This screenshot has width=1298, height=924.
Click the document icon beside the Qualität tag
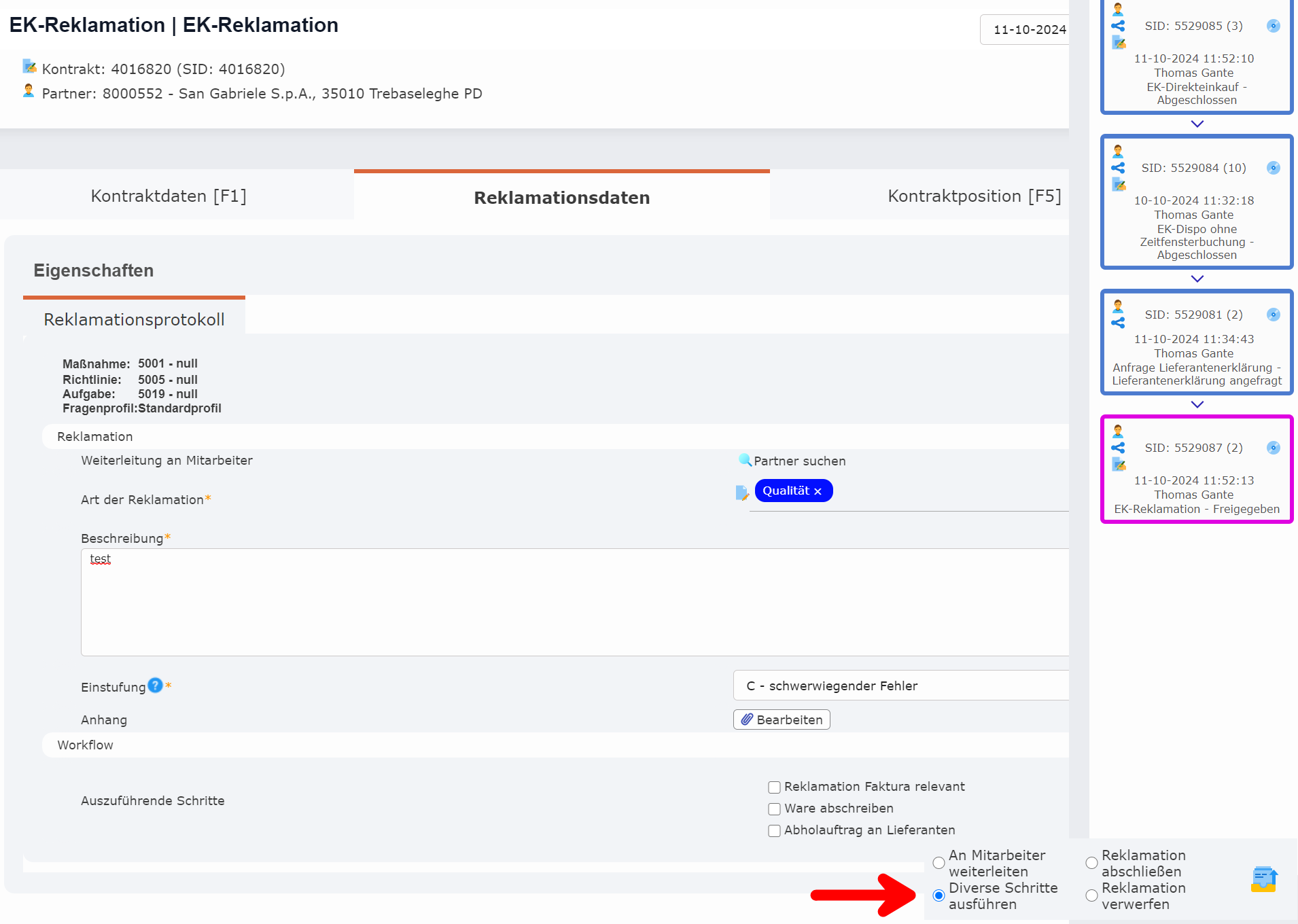pos(741,493)
